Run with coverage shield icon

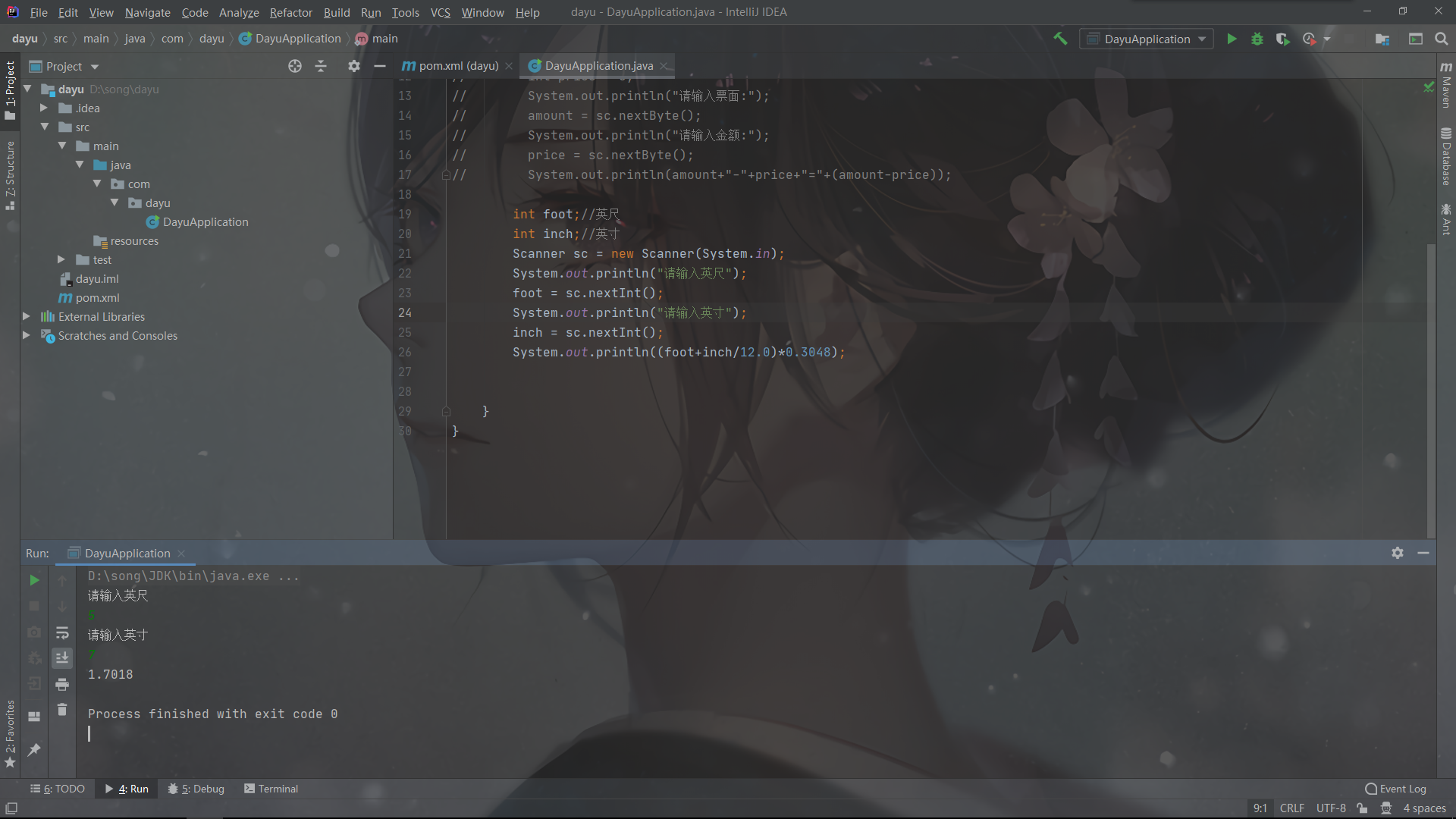pos(1282,39)
